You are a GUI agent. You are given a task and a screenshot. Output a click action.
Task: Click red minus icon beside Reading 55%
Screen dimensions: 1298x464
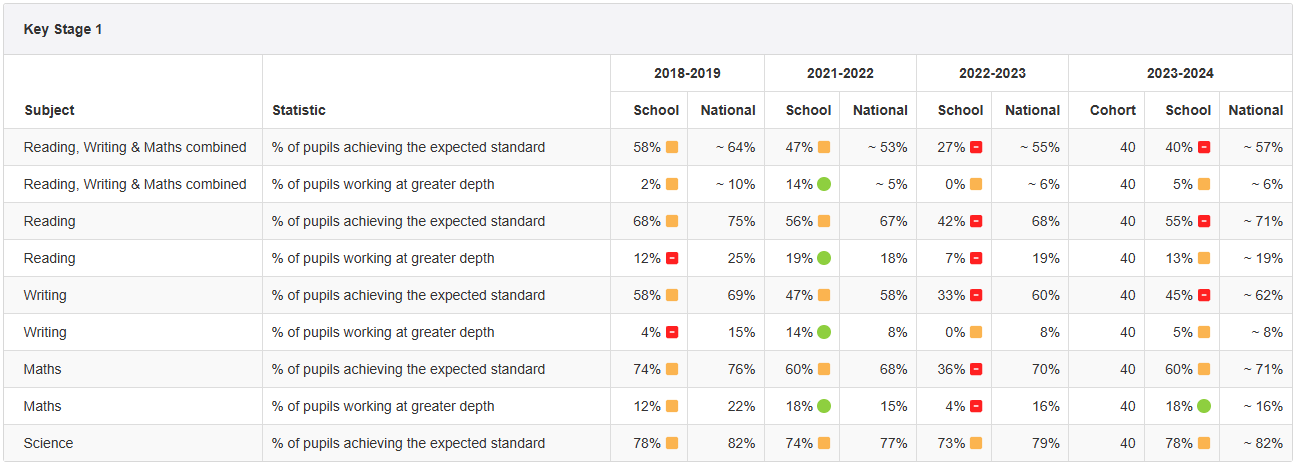(1204, 221)
